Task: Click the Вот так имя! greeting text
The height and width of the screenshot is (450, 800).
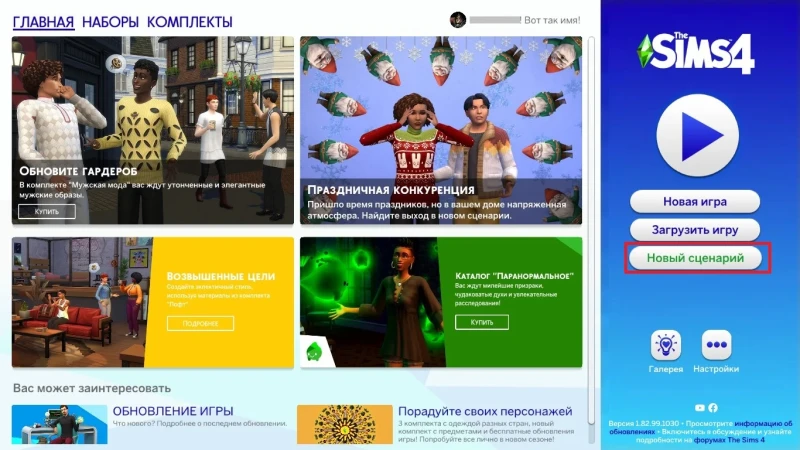Action: point(552,20)
